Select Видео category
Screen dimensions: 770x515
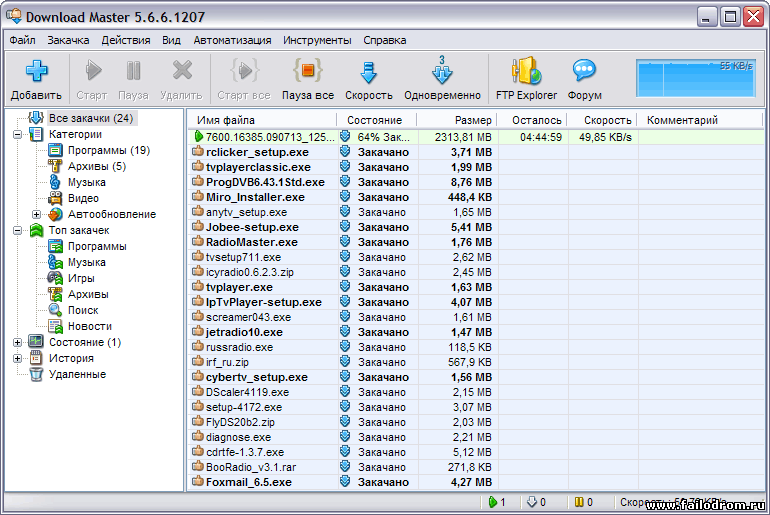[x=83, y=198]
